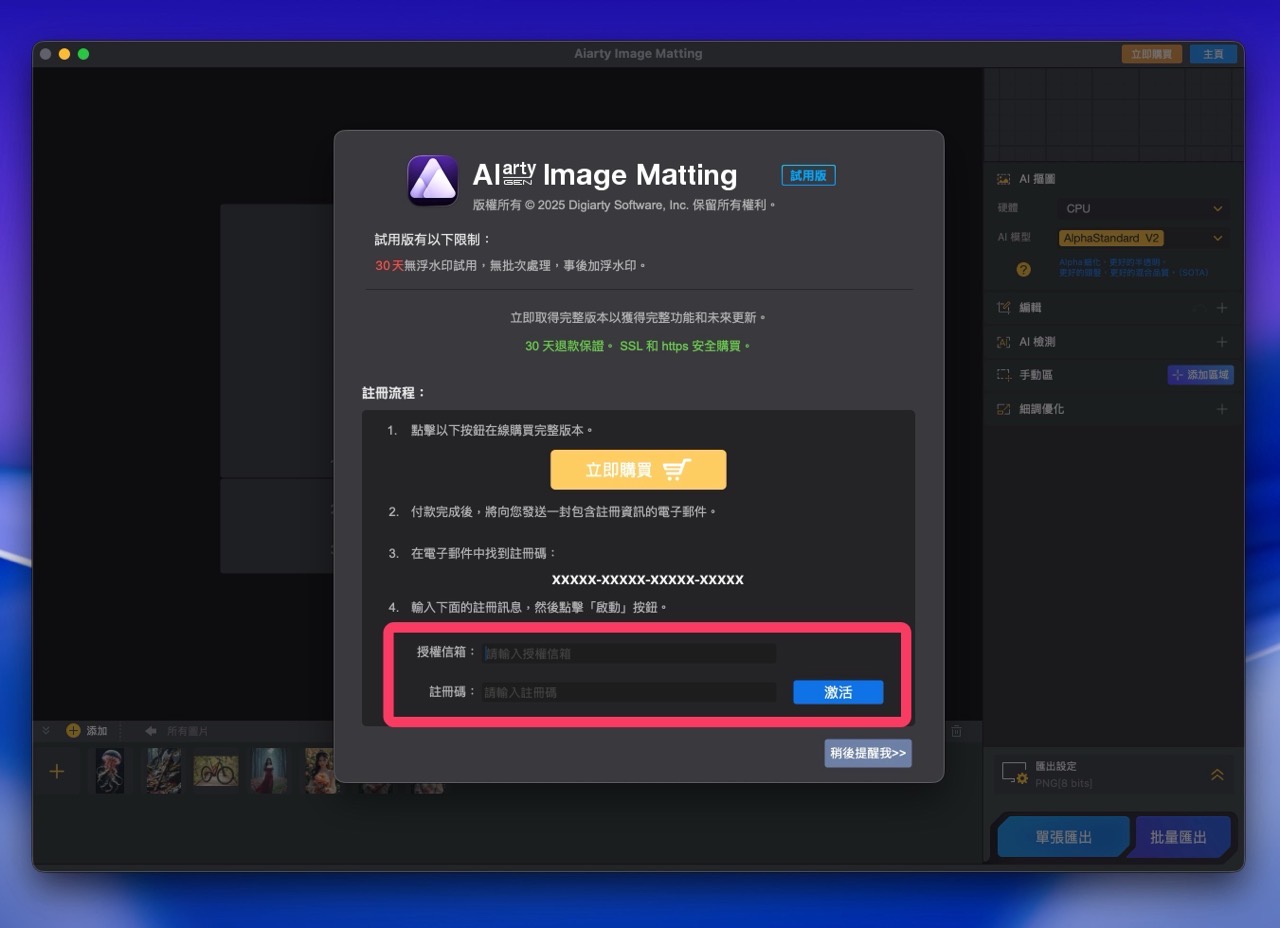This screenshot has height=928, width=1280.
Task: Click 主頁 in the title bar
Action: tap(1213, 54)
